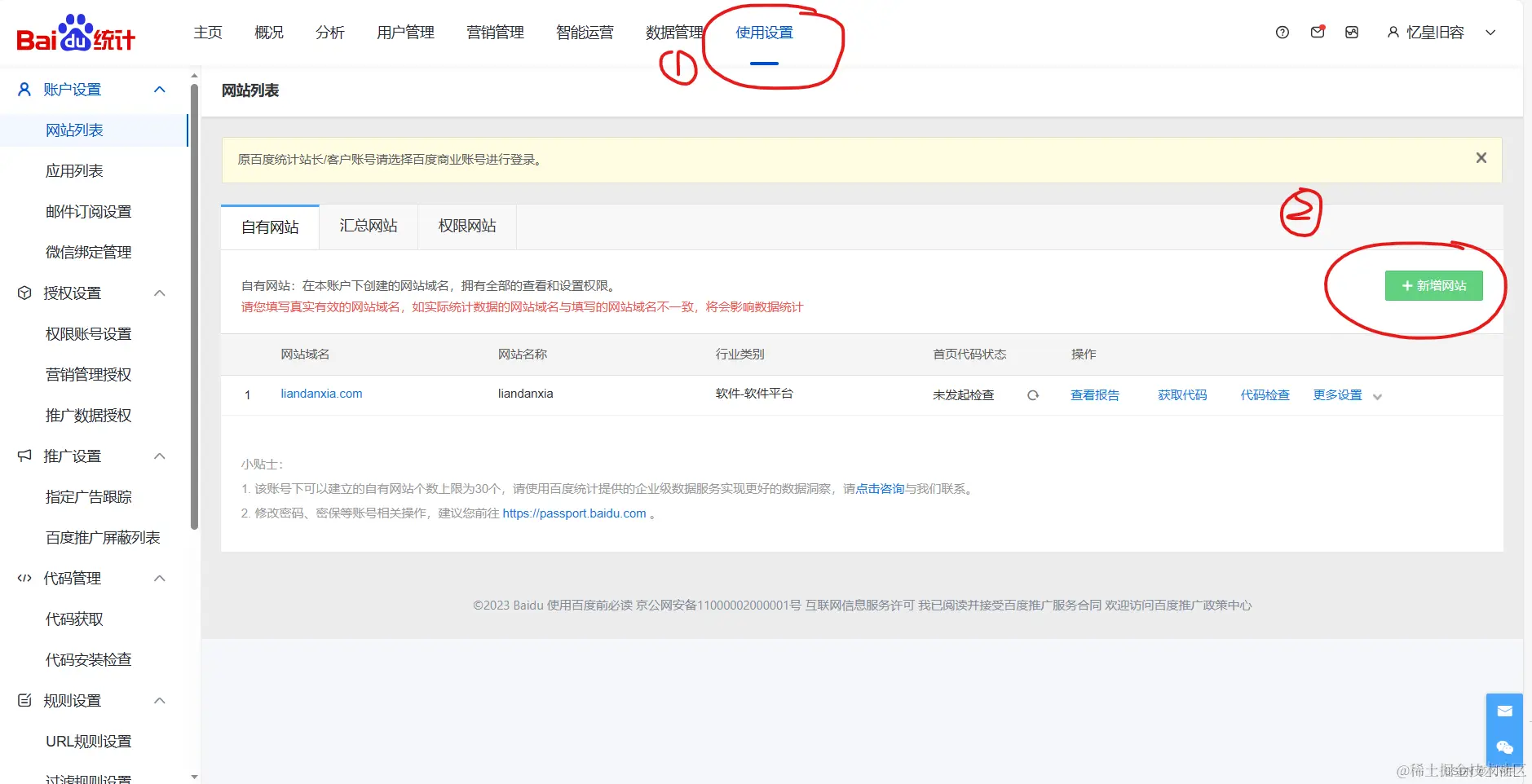The image size is (1532, 784).
Task: Click the user icon next to 忆星旧容
Action: pyautogui.click(x=1391, y=32)
